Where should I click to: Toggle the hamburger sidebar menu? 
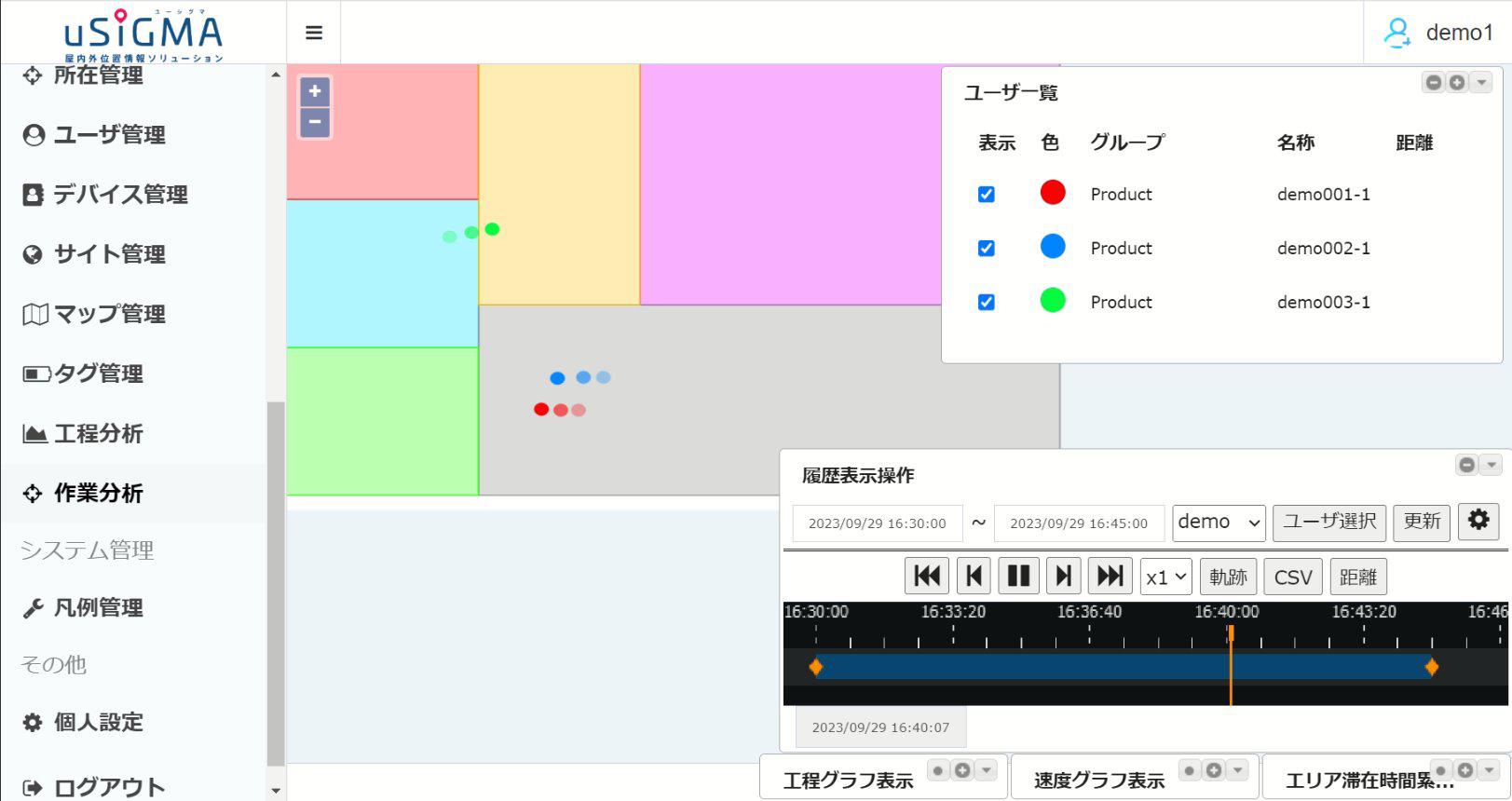pyautogui.click(x=314, y=33)
